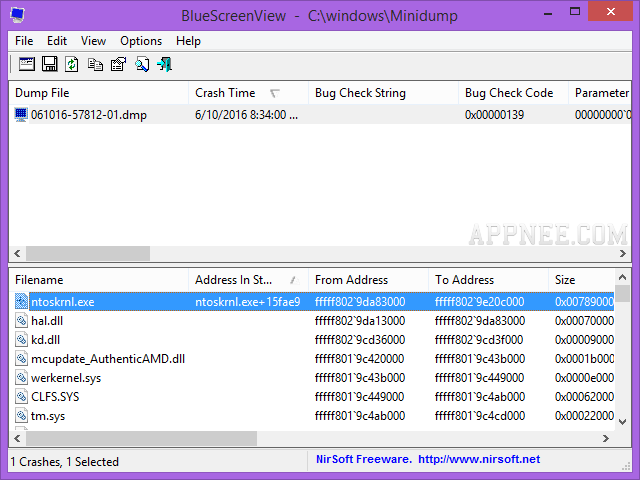Viewport: 640px width, 480px height.
Task: Select the CLFS.SYS filename
Action: tap(55, 397)
